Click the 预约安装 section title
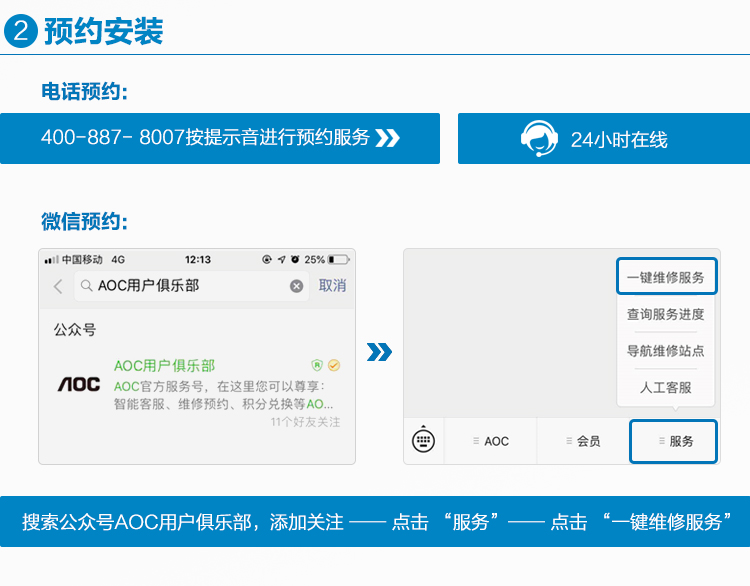 click(x=104, y=31)
